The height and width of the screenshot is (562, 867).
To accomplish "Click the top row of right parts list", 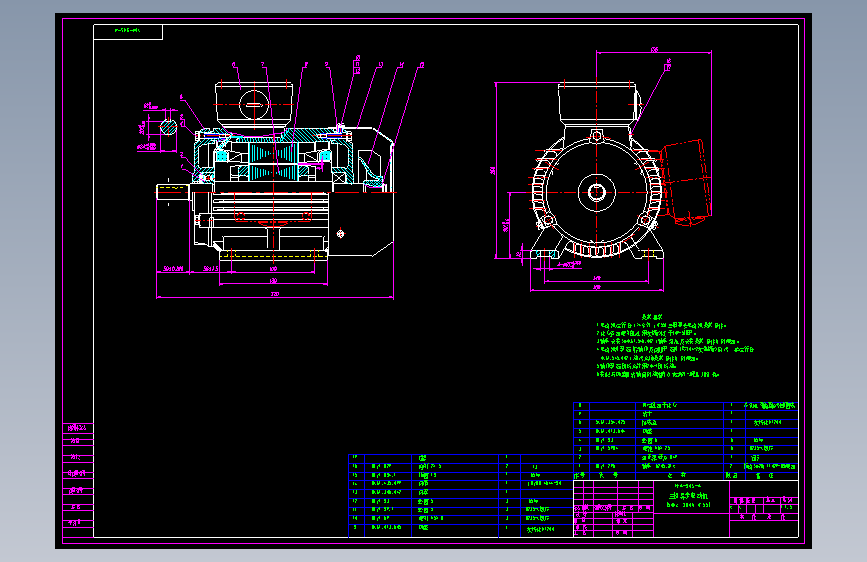I will coord(686,405).
